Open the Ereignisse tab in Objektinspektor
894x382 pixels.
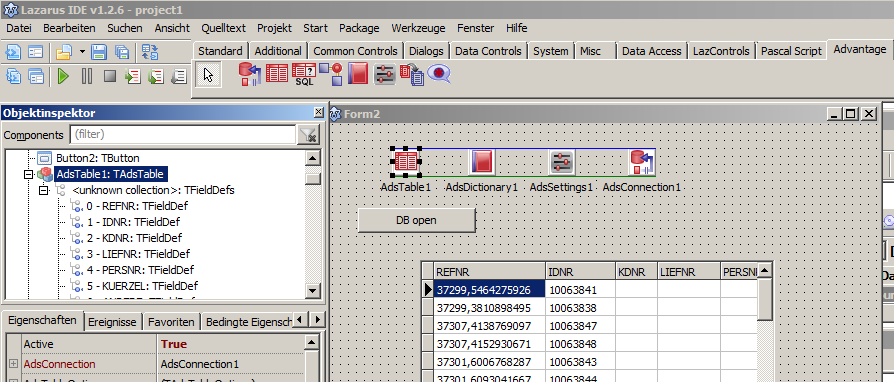112,322
